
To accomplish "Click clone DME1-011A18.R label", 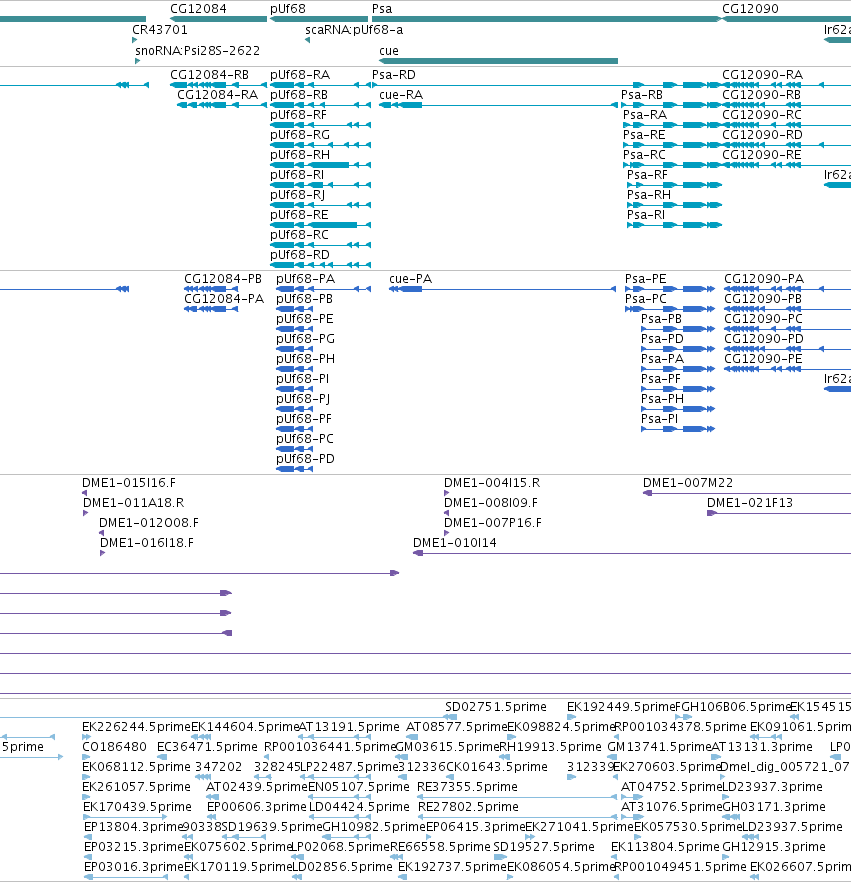I will pyautogui.click(x=134, y=503).
